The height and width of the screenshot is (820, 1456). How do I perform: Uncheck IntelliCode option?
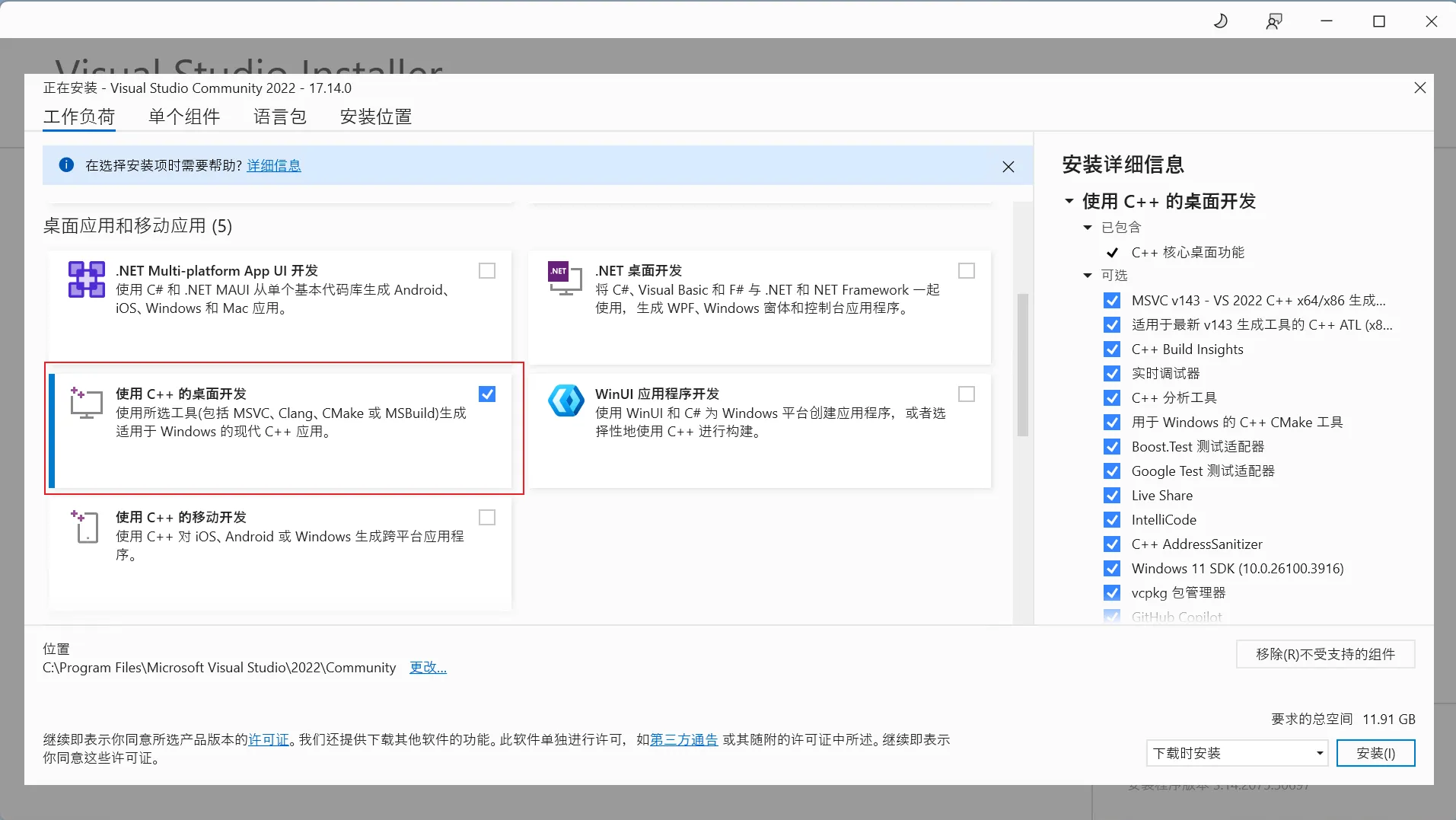tap(1112, 520)
